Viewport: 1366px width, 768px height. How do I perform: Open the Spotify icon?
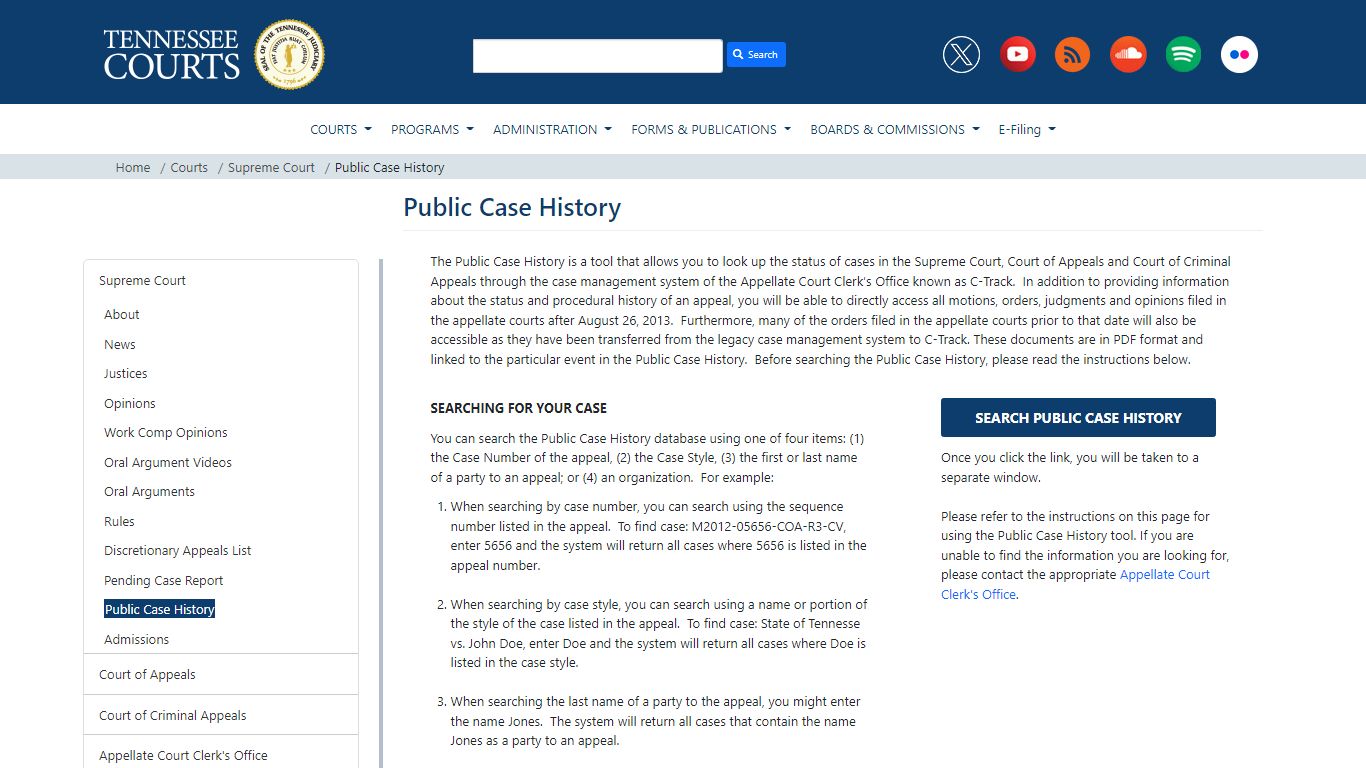click(1183, 54)
